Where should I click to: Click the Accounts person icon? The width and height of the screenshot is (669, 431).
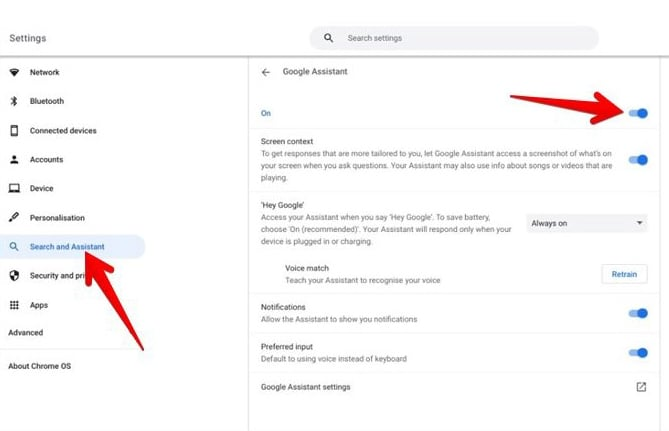click(14, 160)
